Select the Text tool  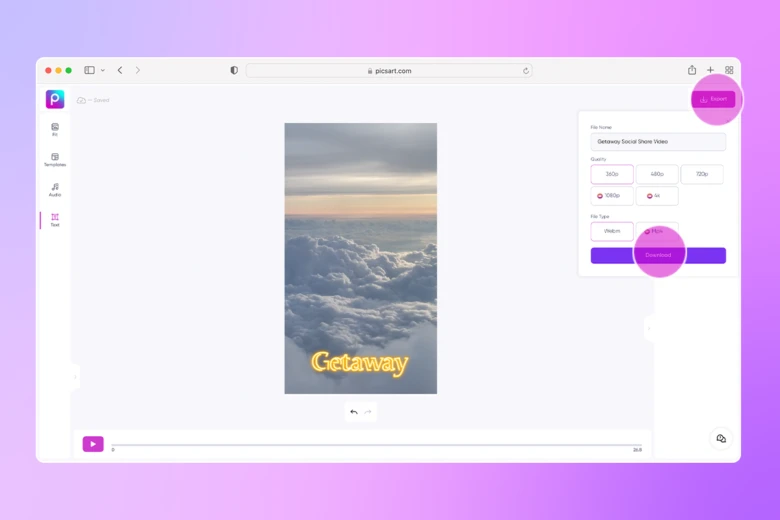pos(55,219)
